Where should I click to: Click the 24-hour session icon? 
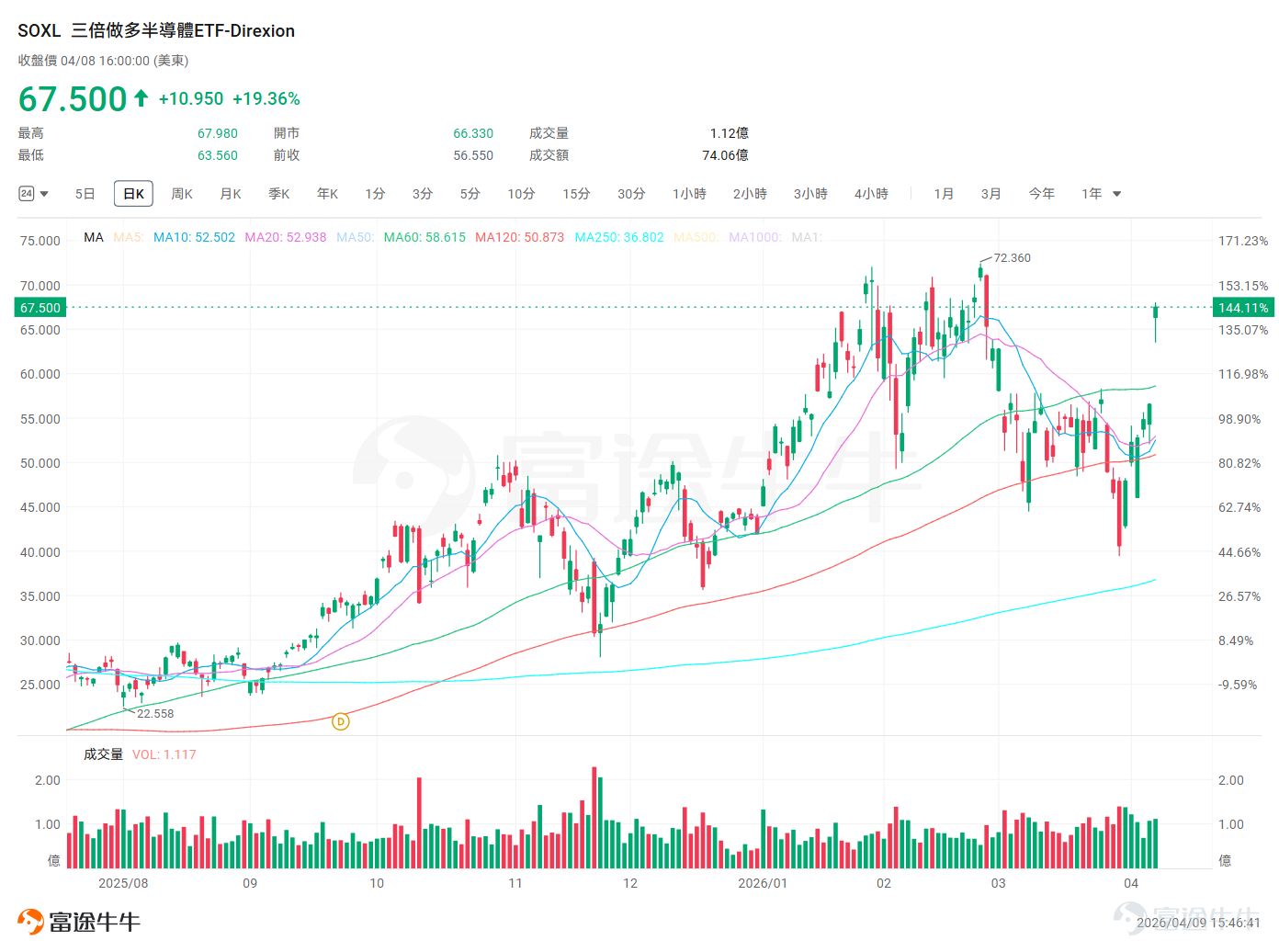point(26,194)
